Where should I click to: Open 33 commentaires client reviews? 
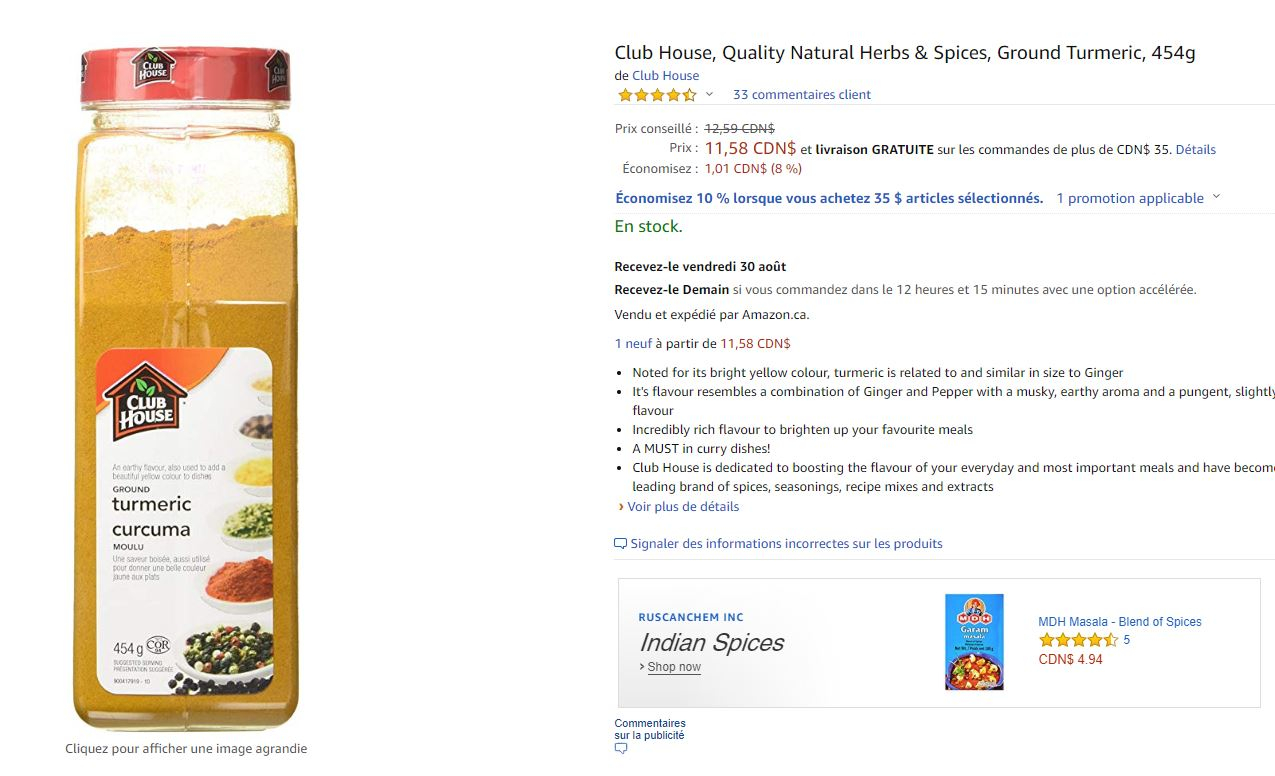(x=801, y=95)
